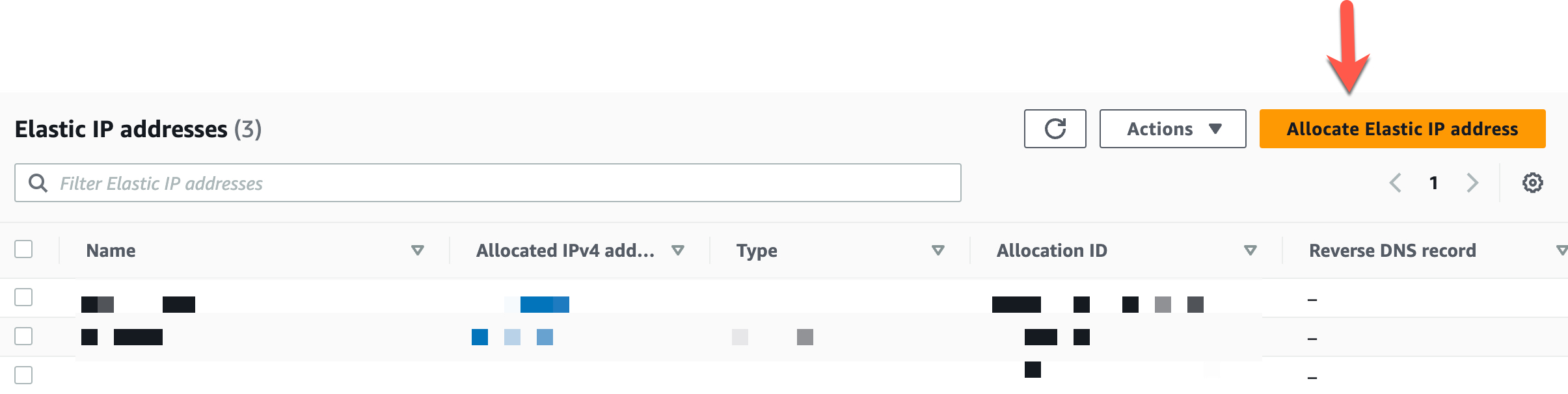Check the second Elastic IP row
Viewport: 1568px width, 394px height.
click(24, 337)
